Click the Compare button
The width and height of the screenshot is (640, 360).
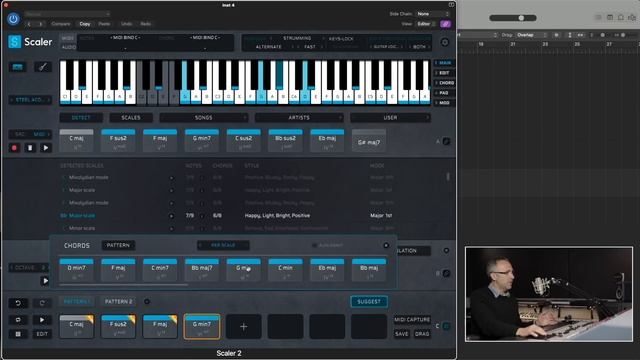tap(61, 24)
